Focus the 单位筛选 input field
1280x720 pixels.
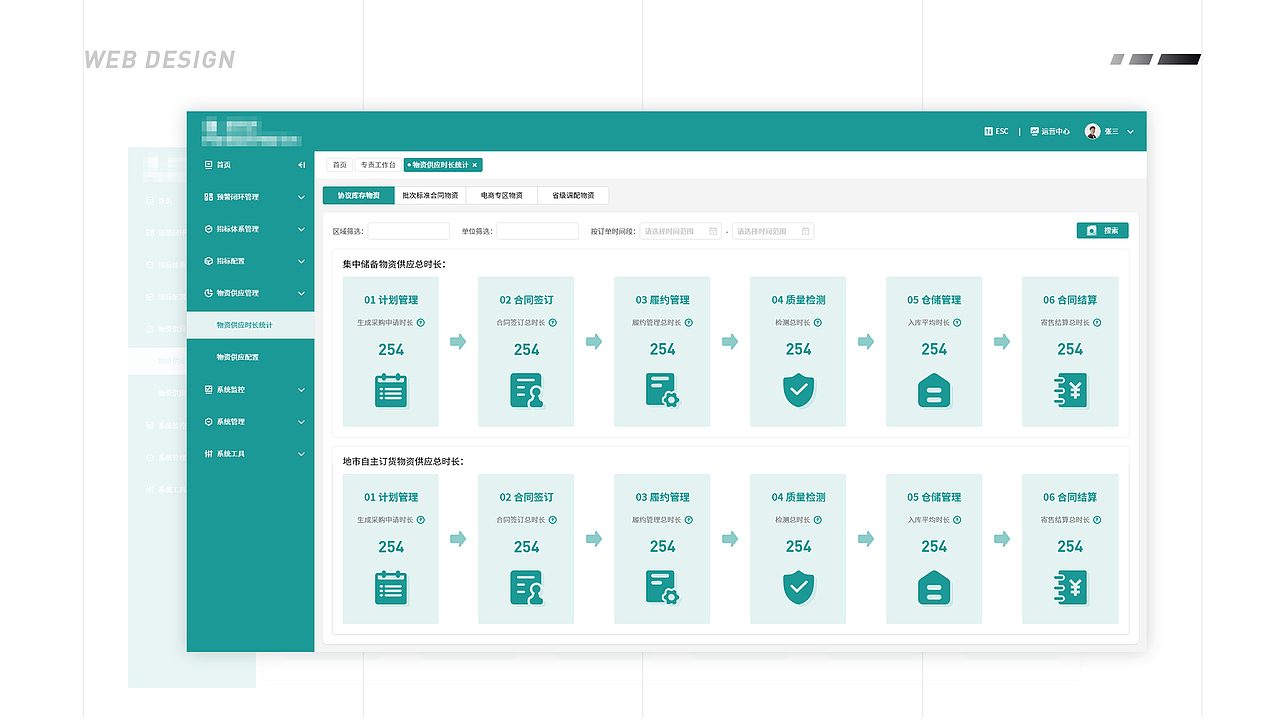538,231
